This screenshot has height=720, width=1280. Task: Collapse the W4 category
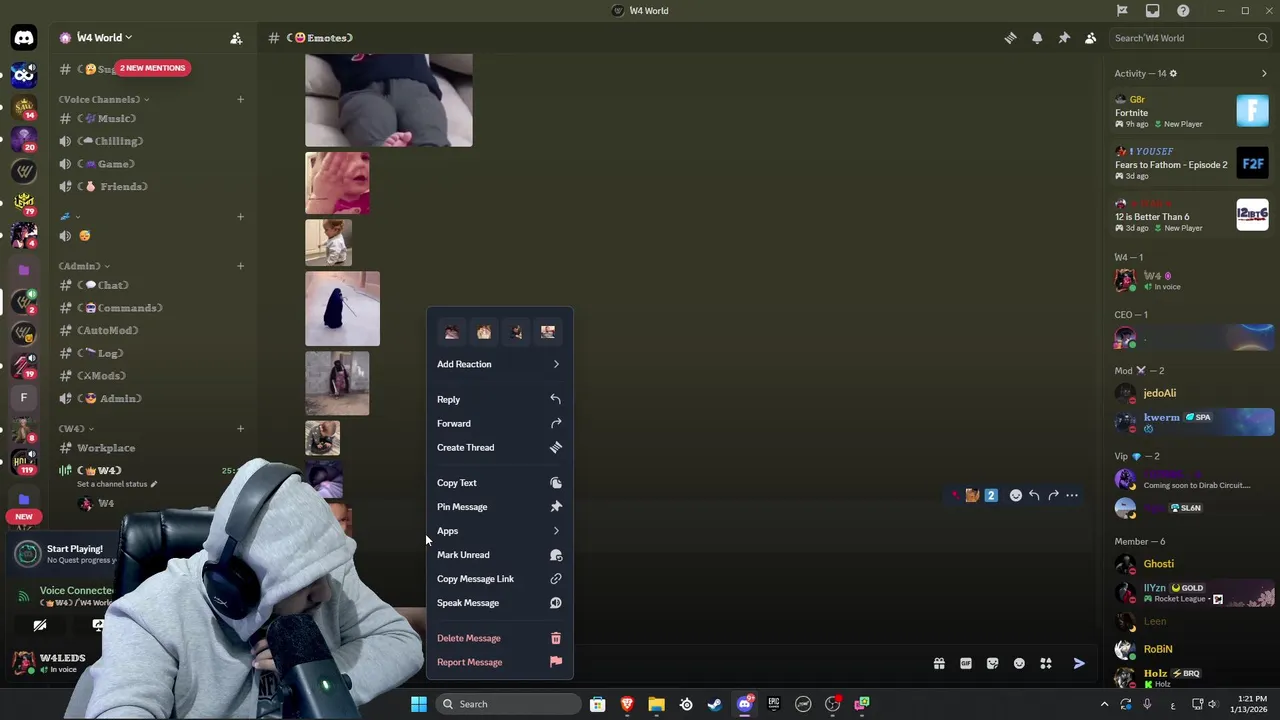tap(76, 429)
